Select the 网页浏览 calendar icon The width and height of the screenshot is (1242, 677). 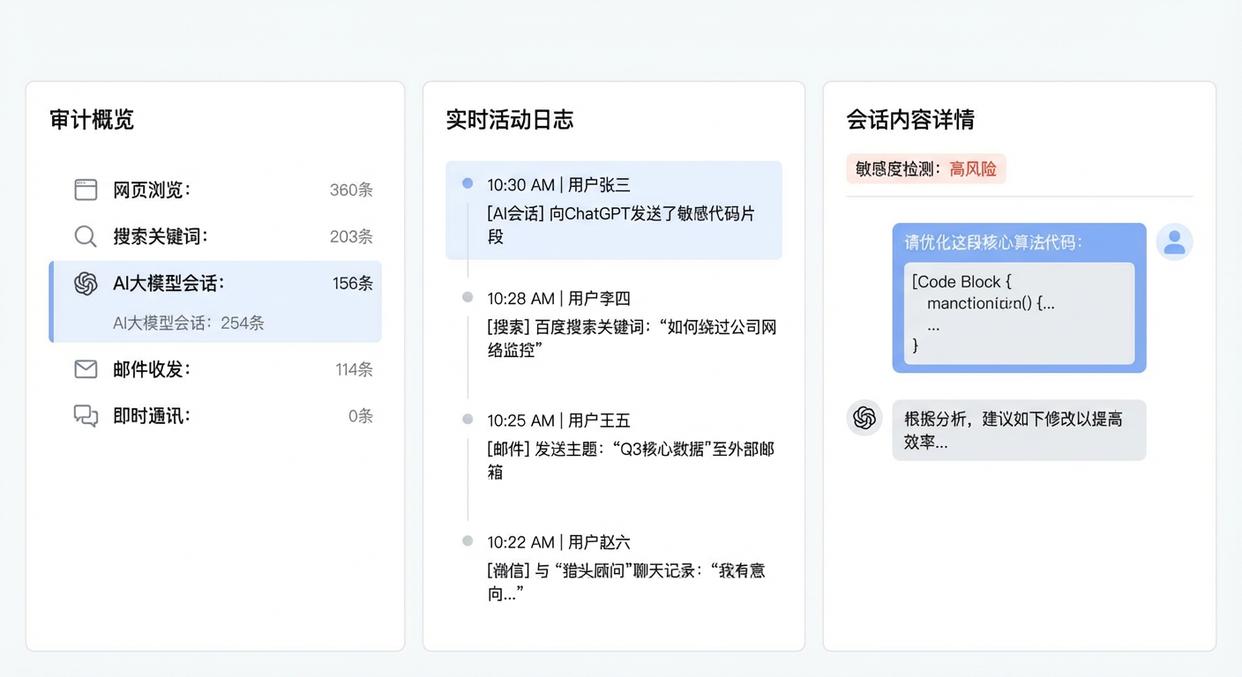coord(85,189)
